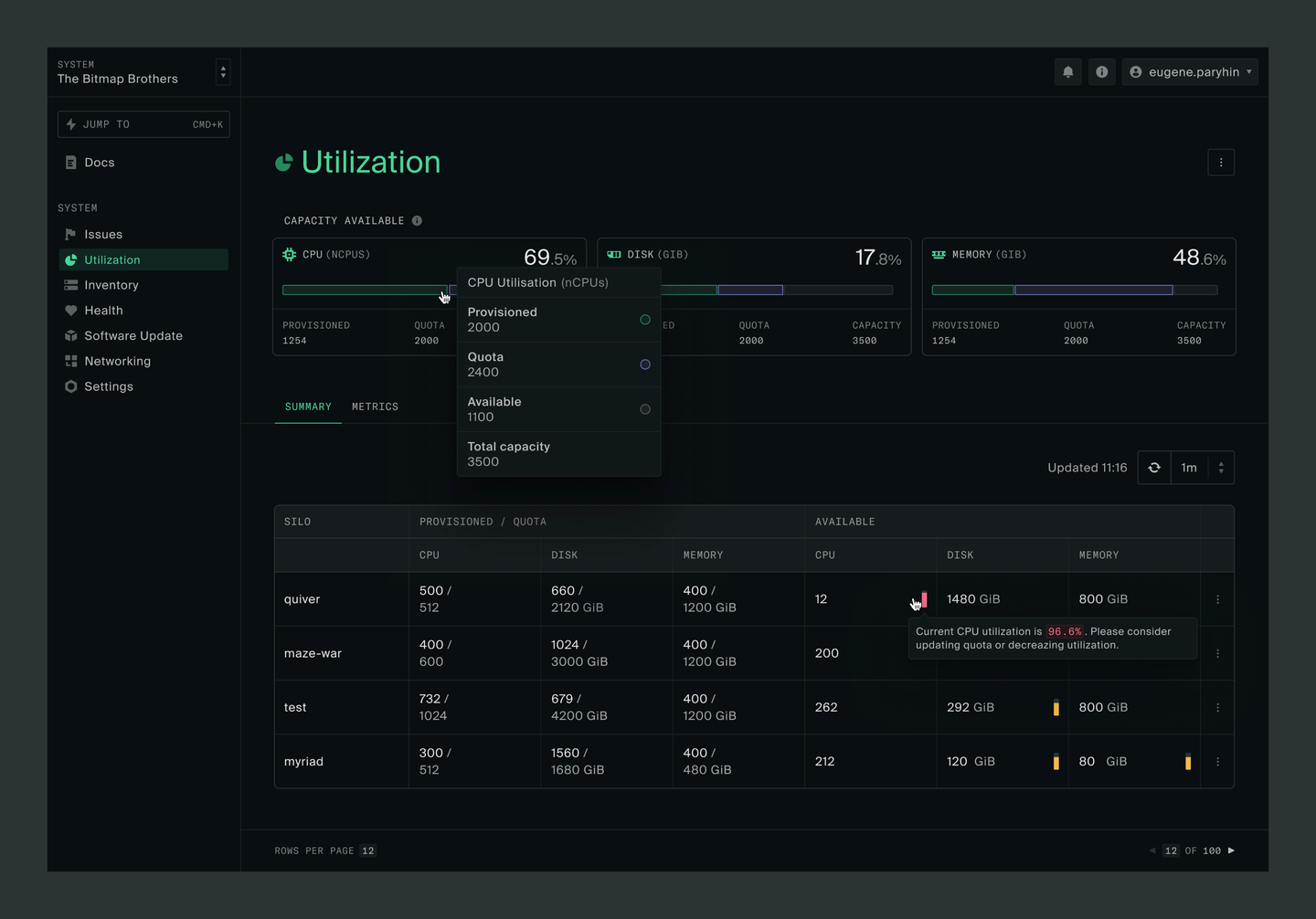Image resolution: width=1316 pixels, height=919 pixels.
Task: Open row actions for myriad silo
Action: pyautogui.click(x=1217, y=761)
